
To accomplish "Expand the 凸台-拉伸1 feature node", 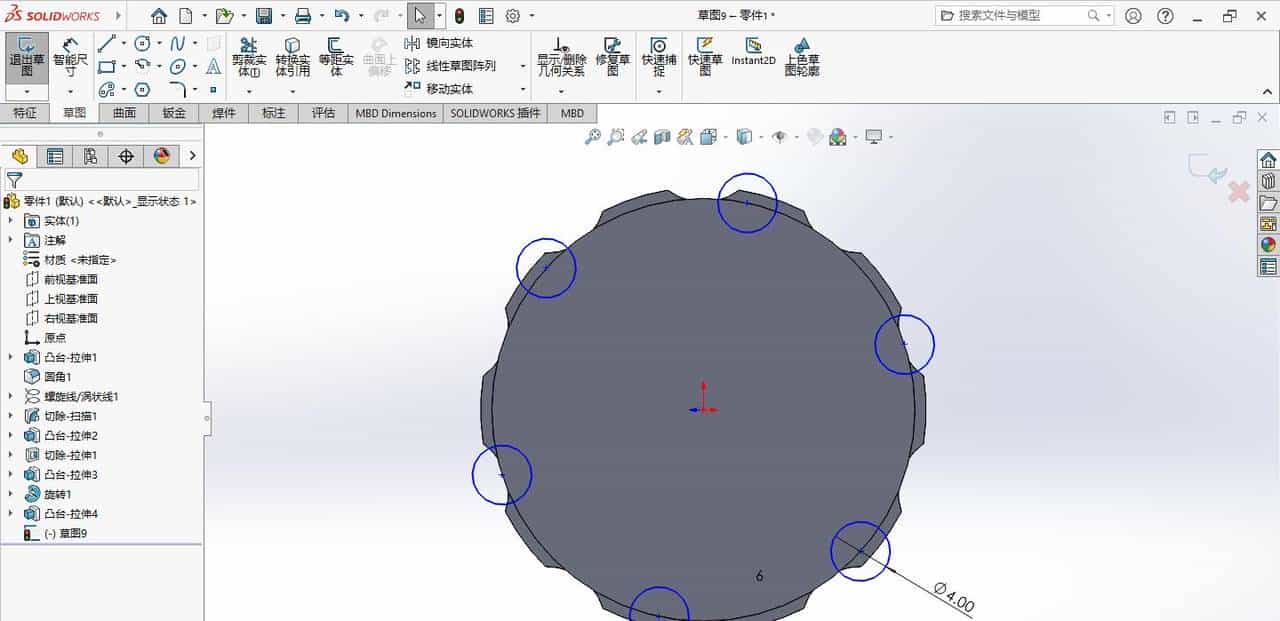I will (x=10, y=357).
